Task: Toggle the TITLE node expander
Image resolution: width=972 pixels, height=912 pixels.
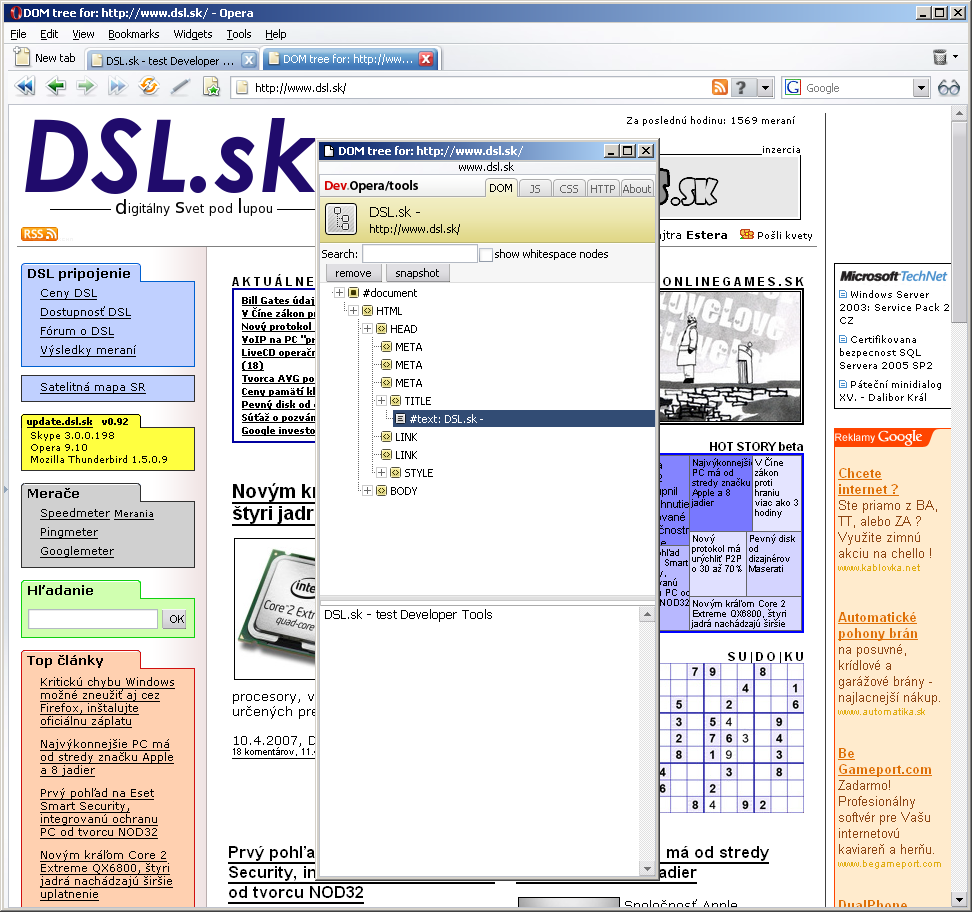Action: tap(381, 401)
